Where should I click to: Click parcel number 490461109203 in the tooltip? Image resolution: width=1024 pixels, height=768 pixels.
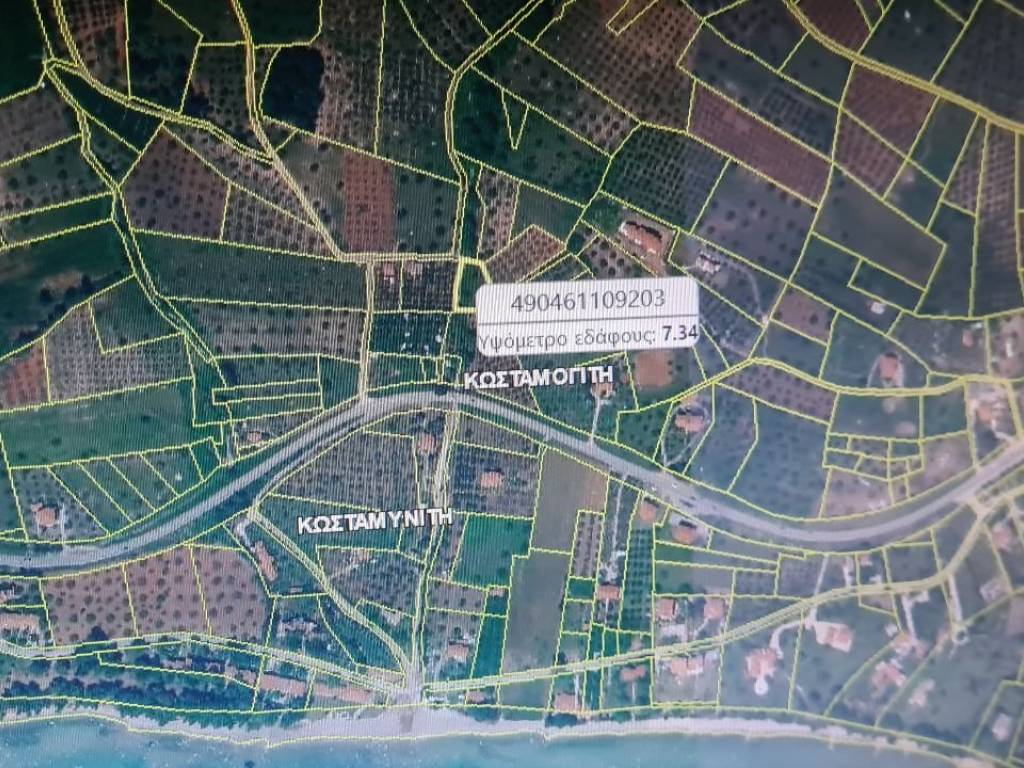pyautogui.click(x=587, y=300)
